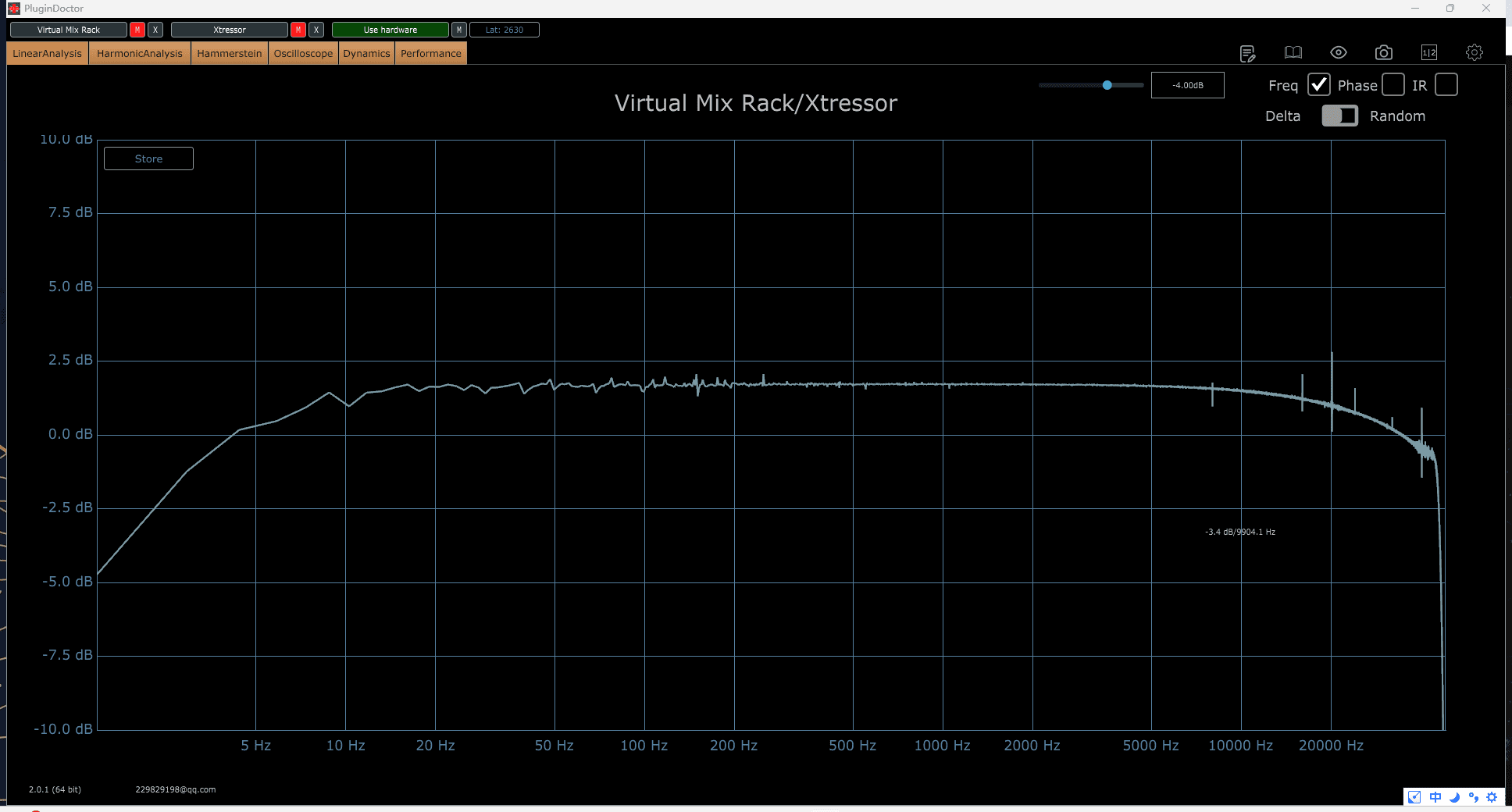Switch to LinearAnalysis tab

tap(47, 53)
